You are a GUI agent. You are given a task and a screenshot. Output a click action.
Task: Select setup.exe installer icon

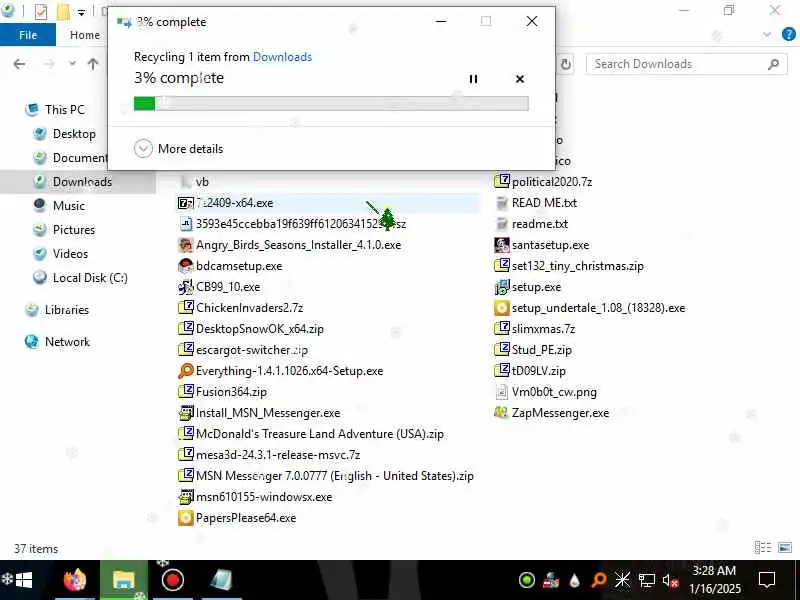pyautogui.click(x=502, y=287)
